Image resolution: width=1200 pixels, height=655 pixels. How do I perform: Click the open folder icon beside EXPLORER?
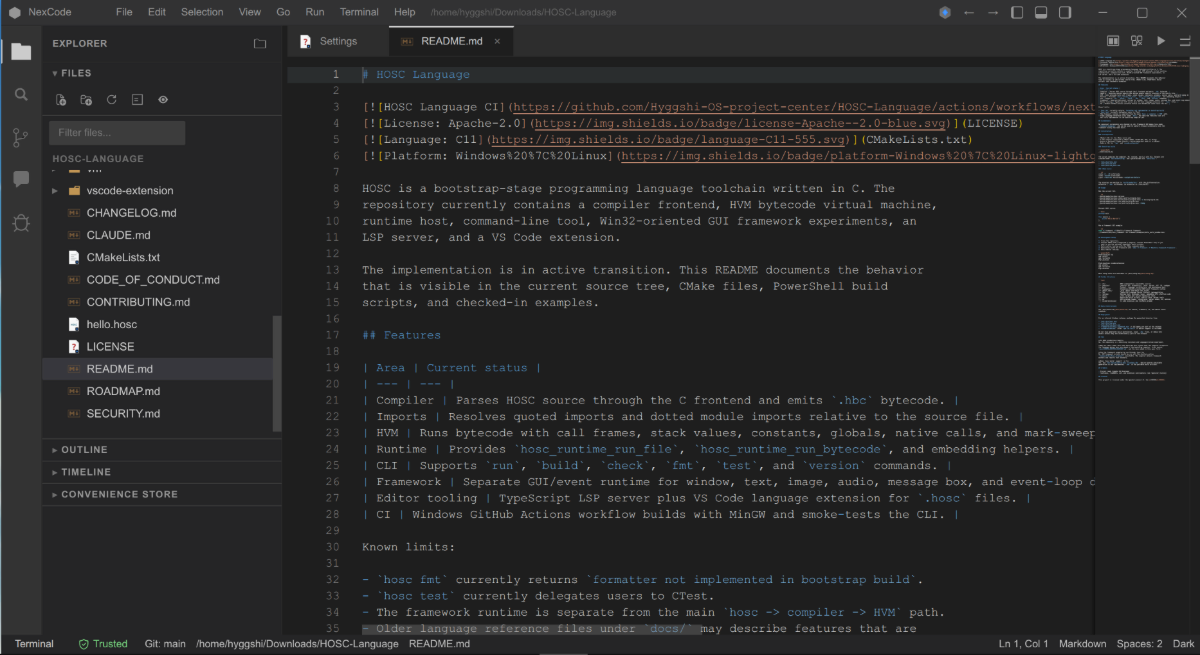pos(260,44)
